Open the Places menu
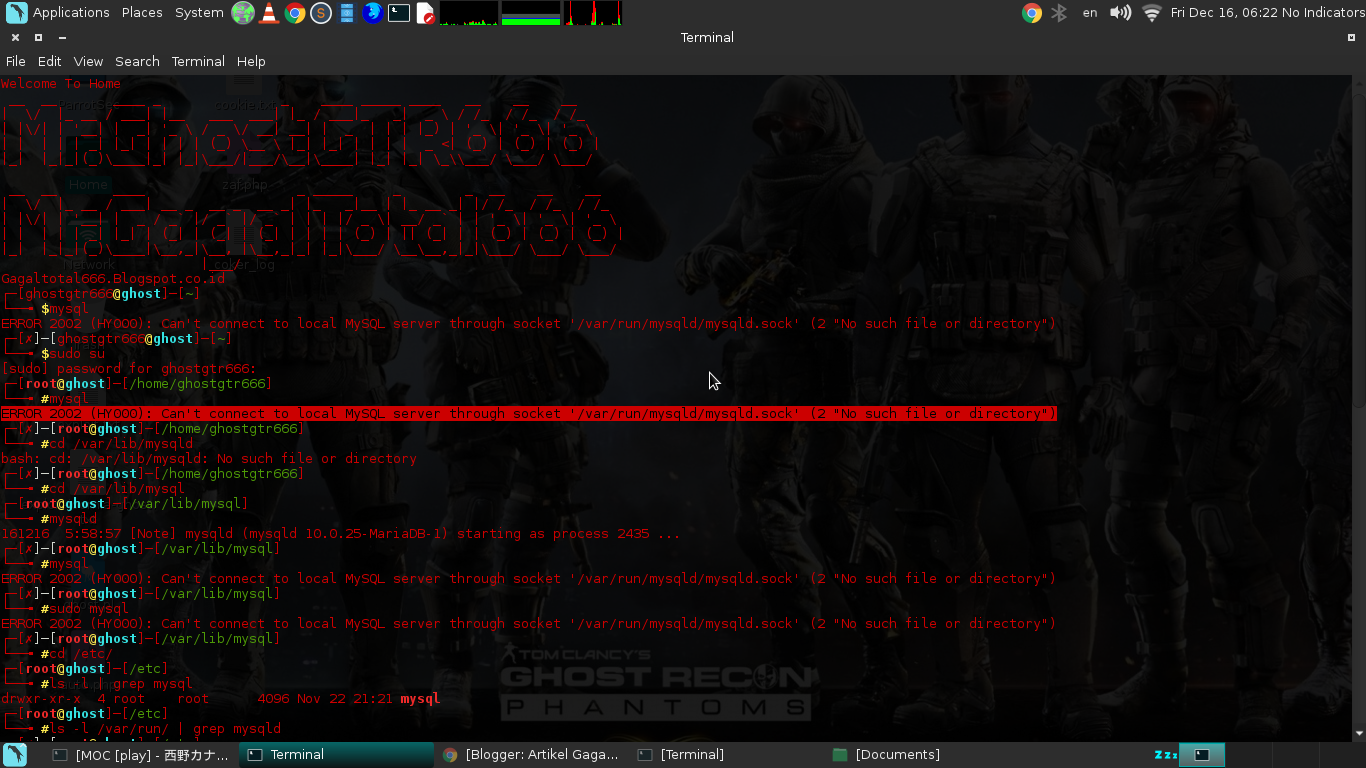This screenshot has width=1366, height=768. (x=142, y=13)
